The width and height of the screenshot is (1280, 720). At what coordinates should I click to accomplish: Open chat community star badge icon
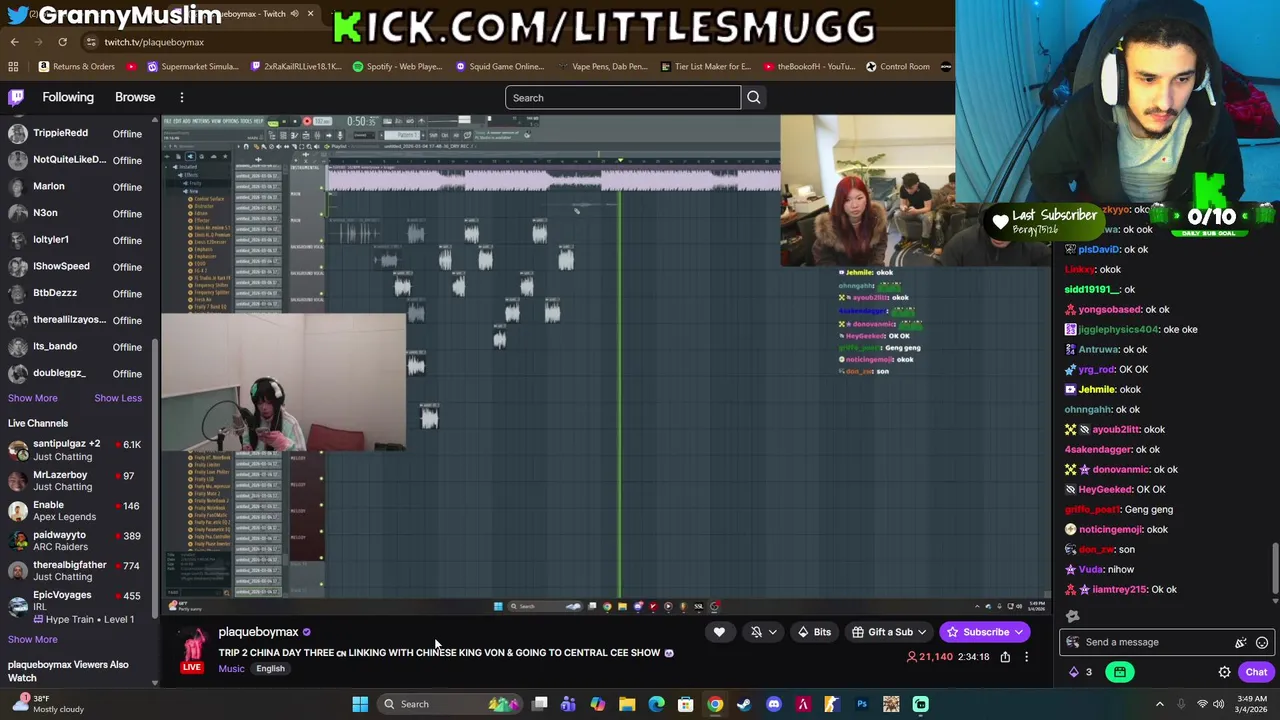click(1072, 616)
